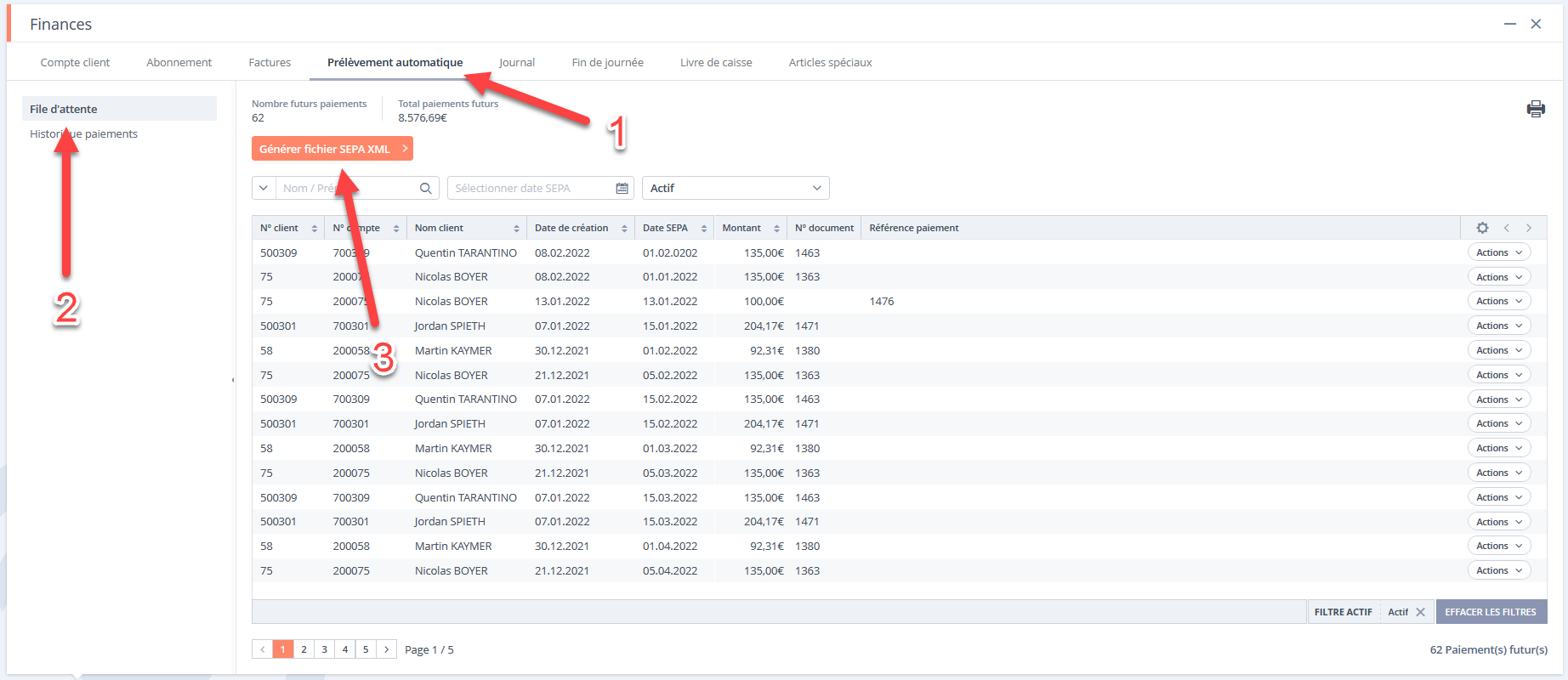Open Articles spéciaux tab
The image size is (1568, 680).
coord(830,62)
